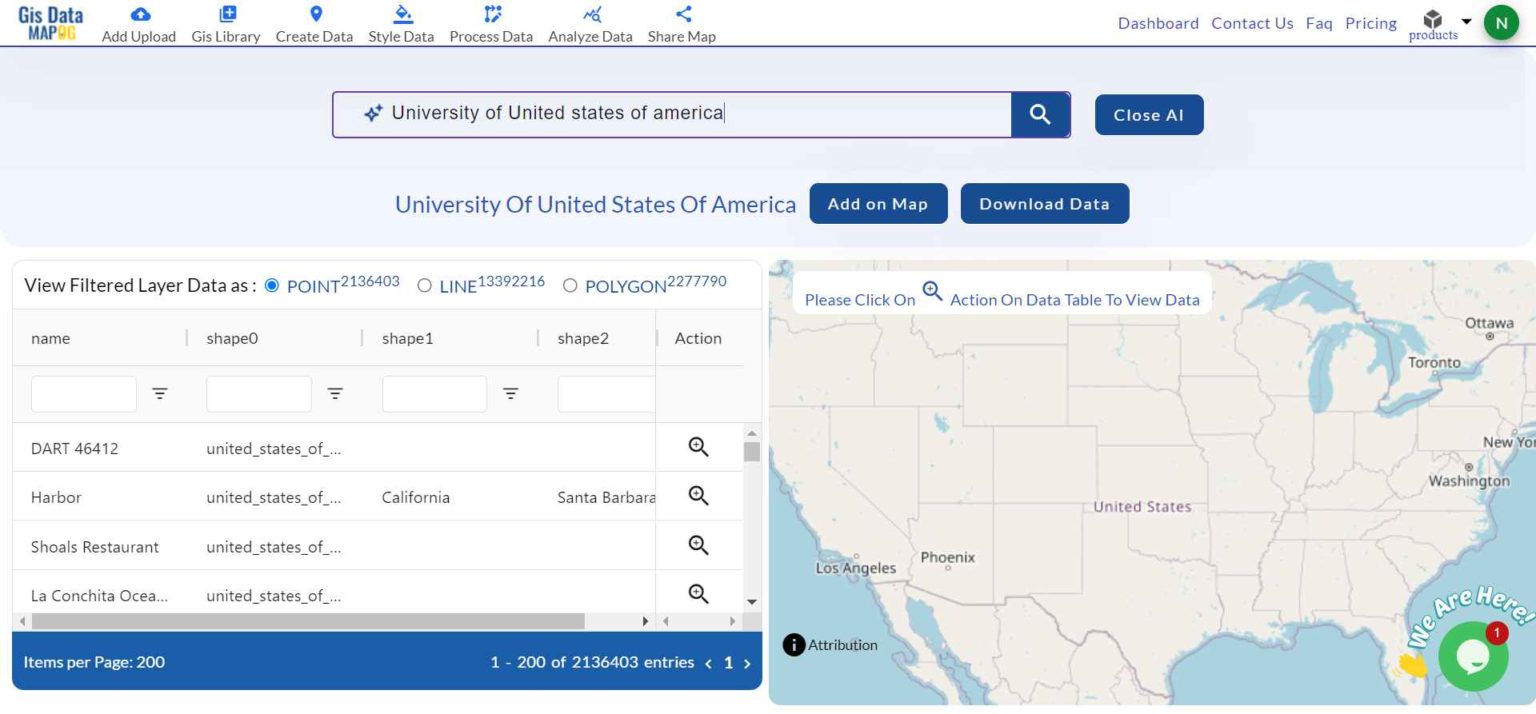Select the LINE layer radio button

pos(424,286)
